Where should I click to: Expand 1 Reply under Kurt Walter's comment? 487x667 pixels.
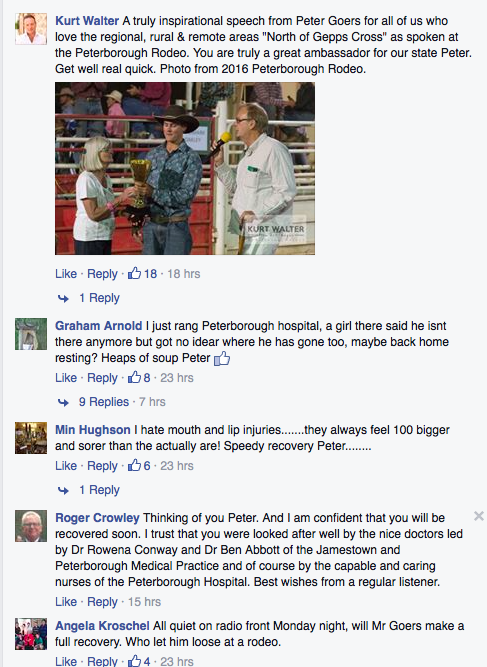point(99,298)
